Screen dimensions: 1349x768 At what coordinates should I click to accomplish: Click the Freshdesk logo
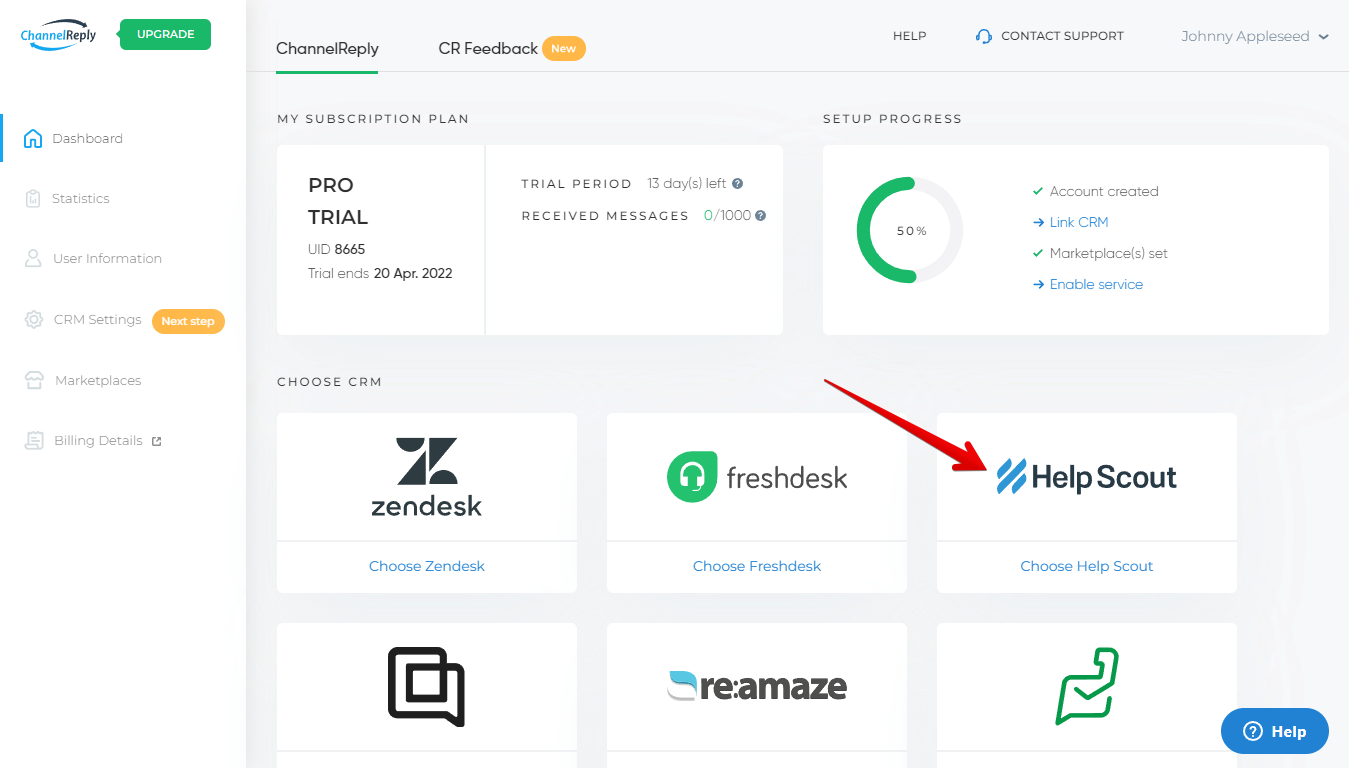757,477
